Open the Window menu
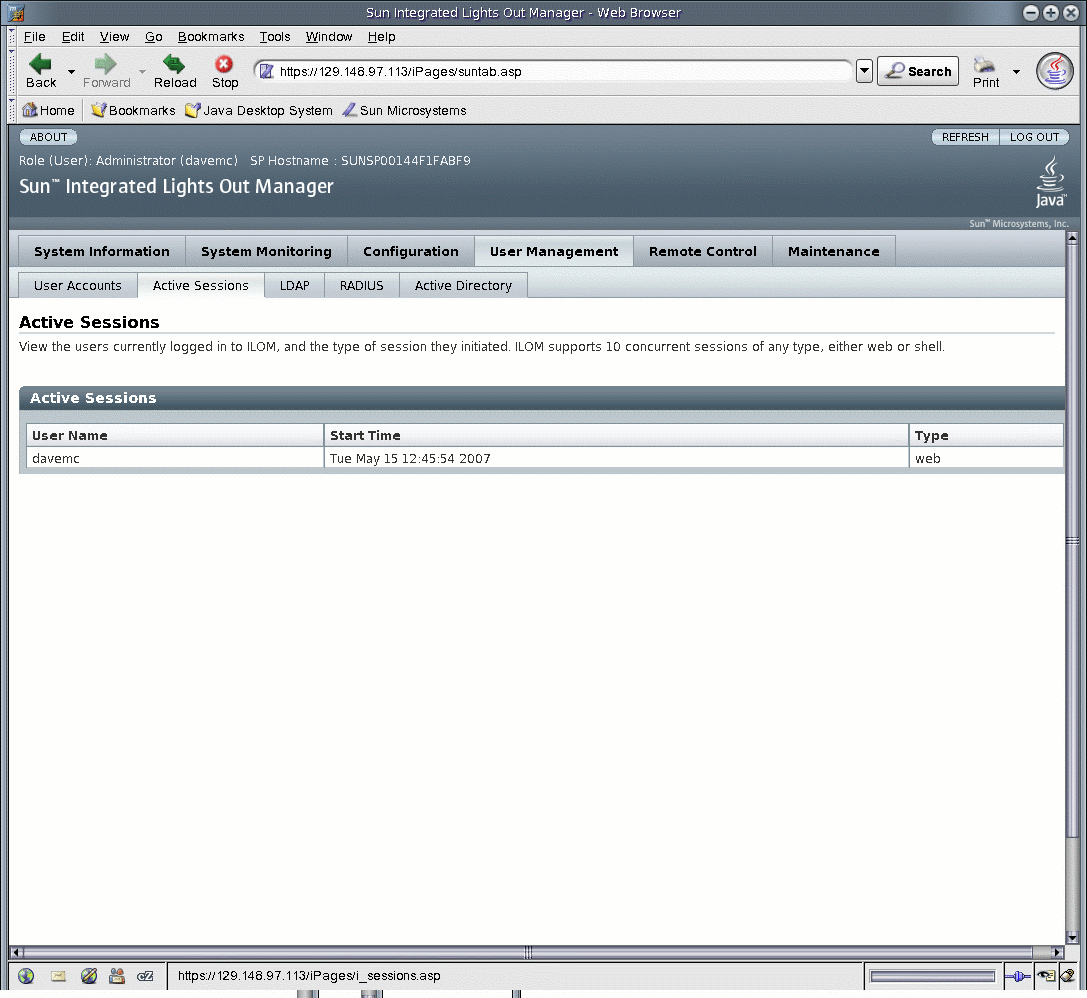The image size is (1087, 998). click(x=329, y=37)
